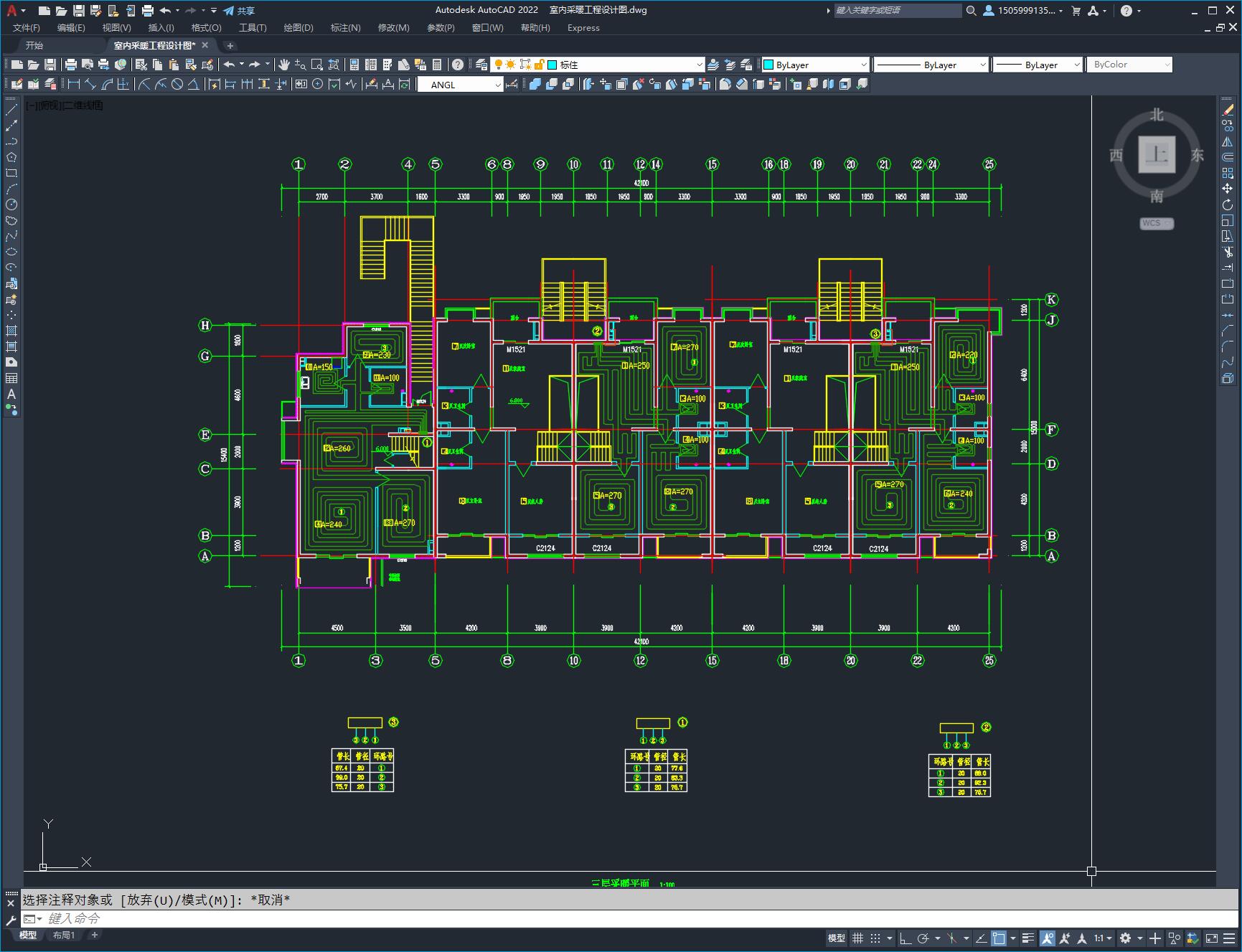This screenshot has width=1242, height=952.
Task: Click the Make Object's Layer Current icon
Action: (x=713, y=65)
